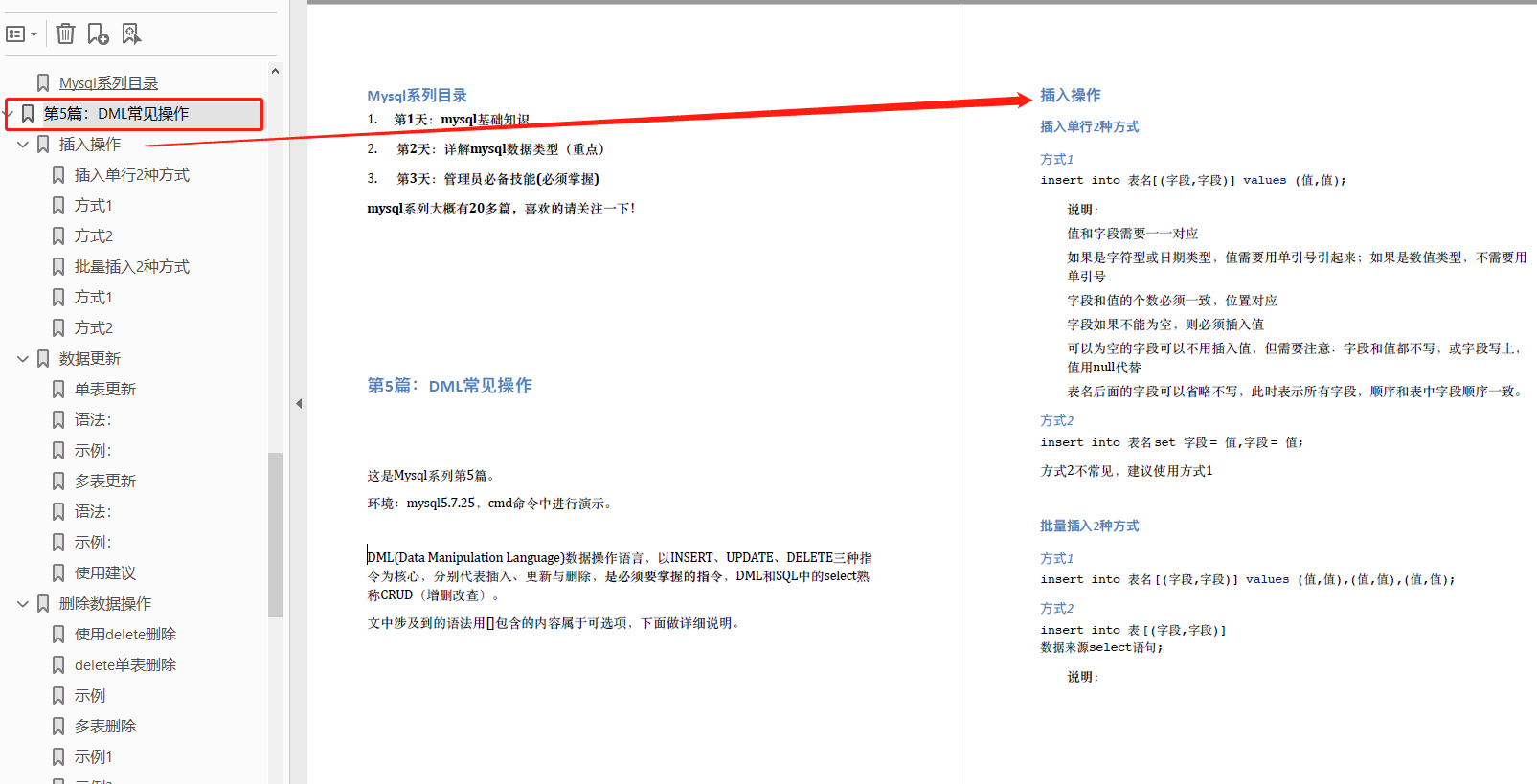Click bookmark icon beside 示例1

tap(58, 757)
